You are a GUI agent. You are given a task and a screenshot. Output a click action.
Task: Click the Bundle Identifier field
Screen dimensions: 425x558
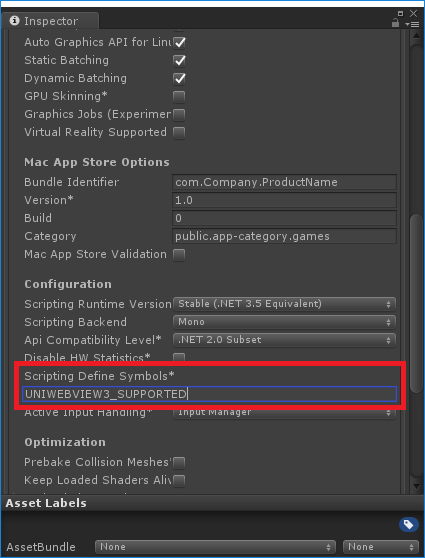click(284, 182)
